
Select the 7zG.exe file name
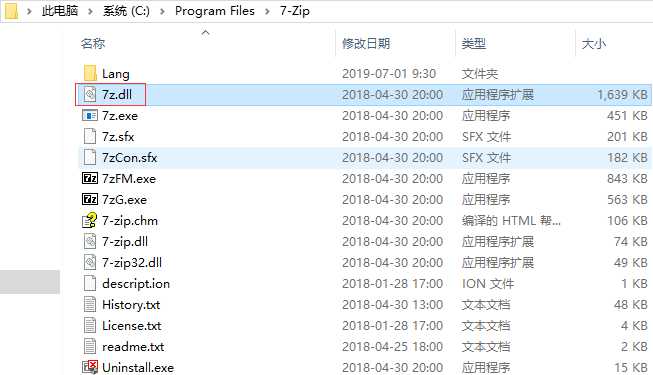[125, 200]
